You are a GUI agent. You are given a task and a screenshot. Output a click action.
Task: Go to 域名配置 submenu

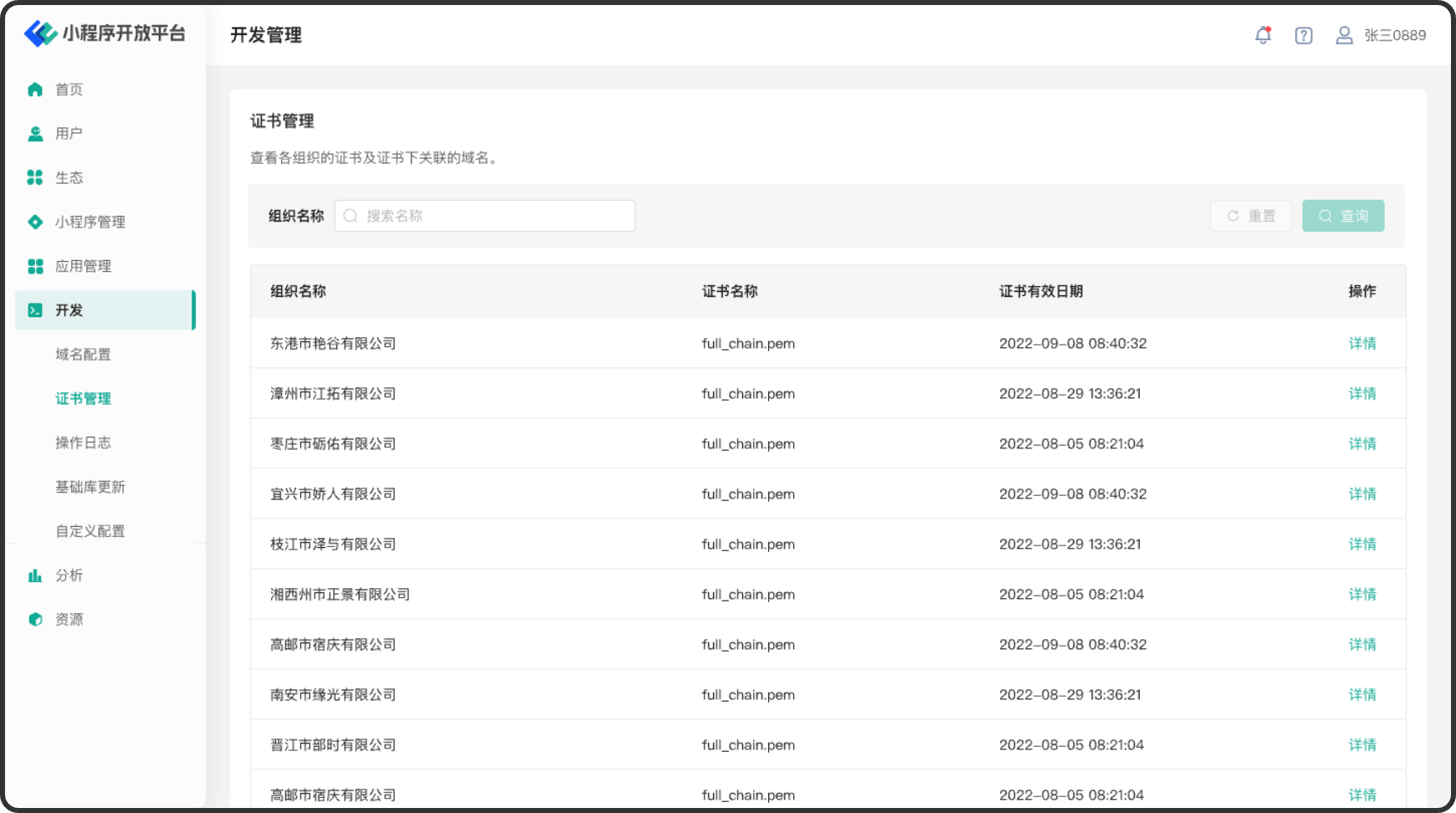[x=83, y=355]
